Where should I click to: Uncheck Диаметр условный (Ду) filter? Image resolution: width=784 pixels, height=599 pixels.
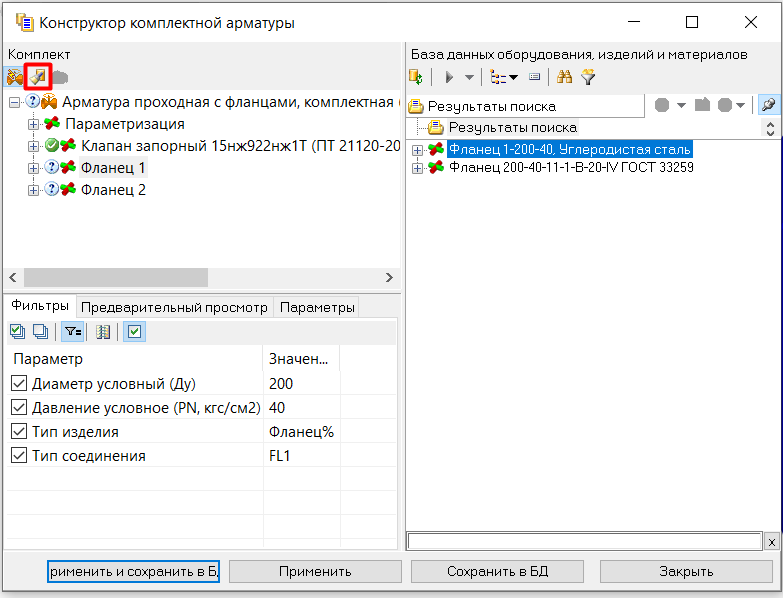point(18,384)
